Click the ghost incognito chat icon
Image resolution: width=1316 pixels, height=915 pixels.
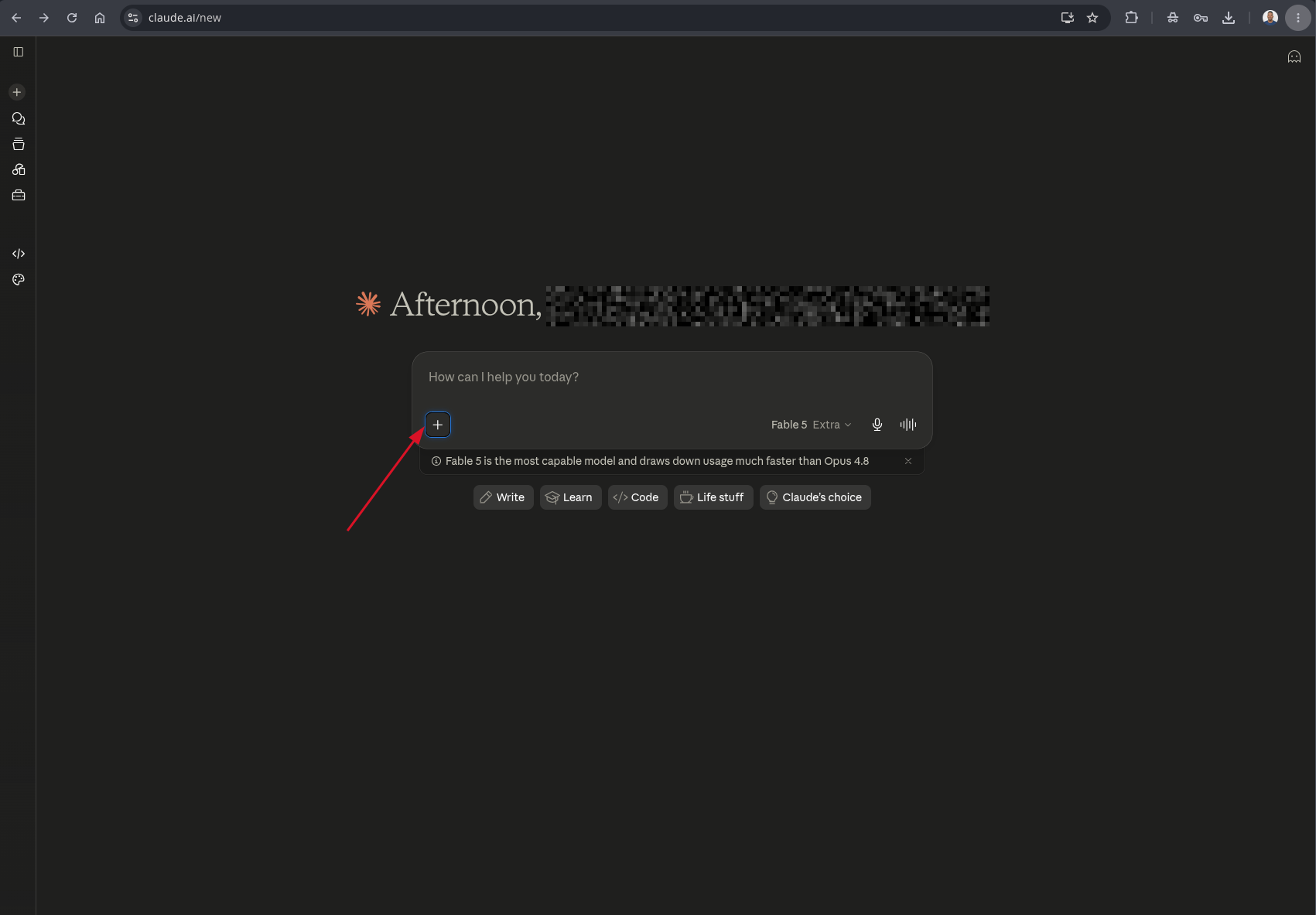(x=1294, y=56)
